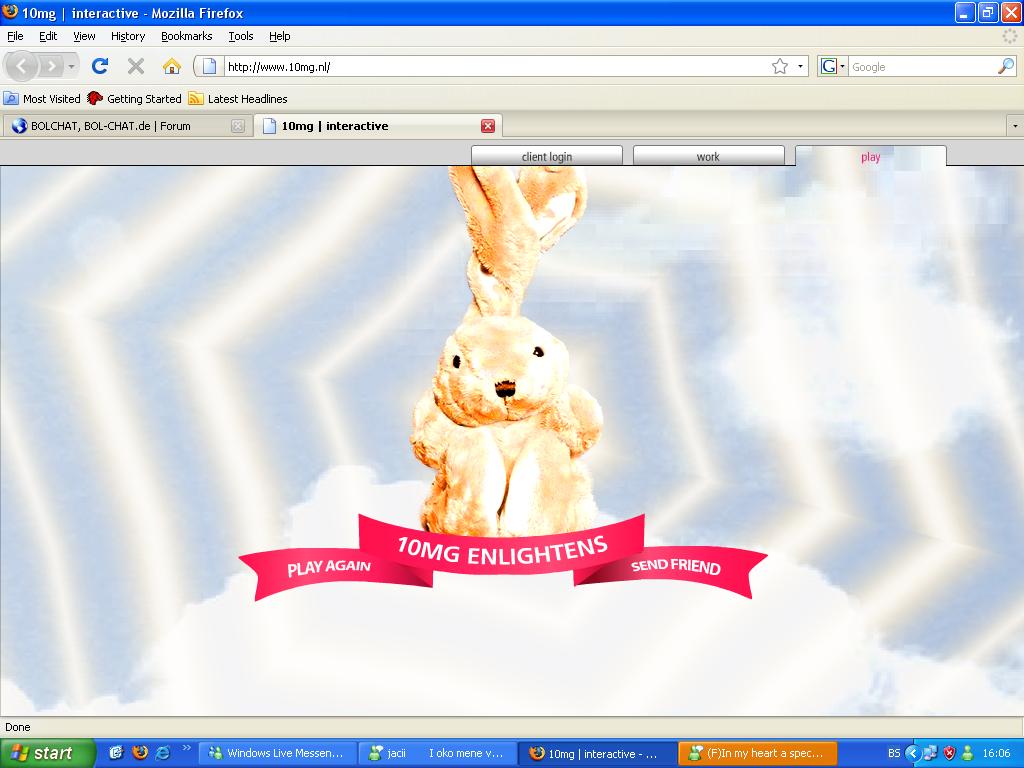
Task: Open the Latest Headlines feed bookmark
Action: [238, 99]
